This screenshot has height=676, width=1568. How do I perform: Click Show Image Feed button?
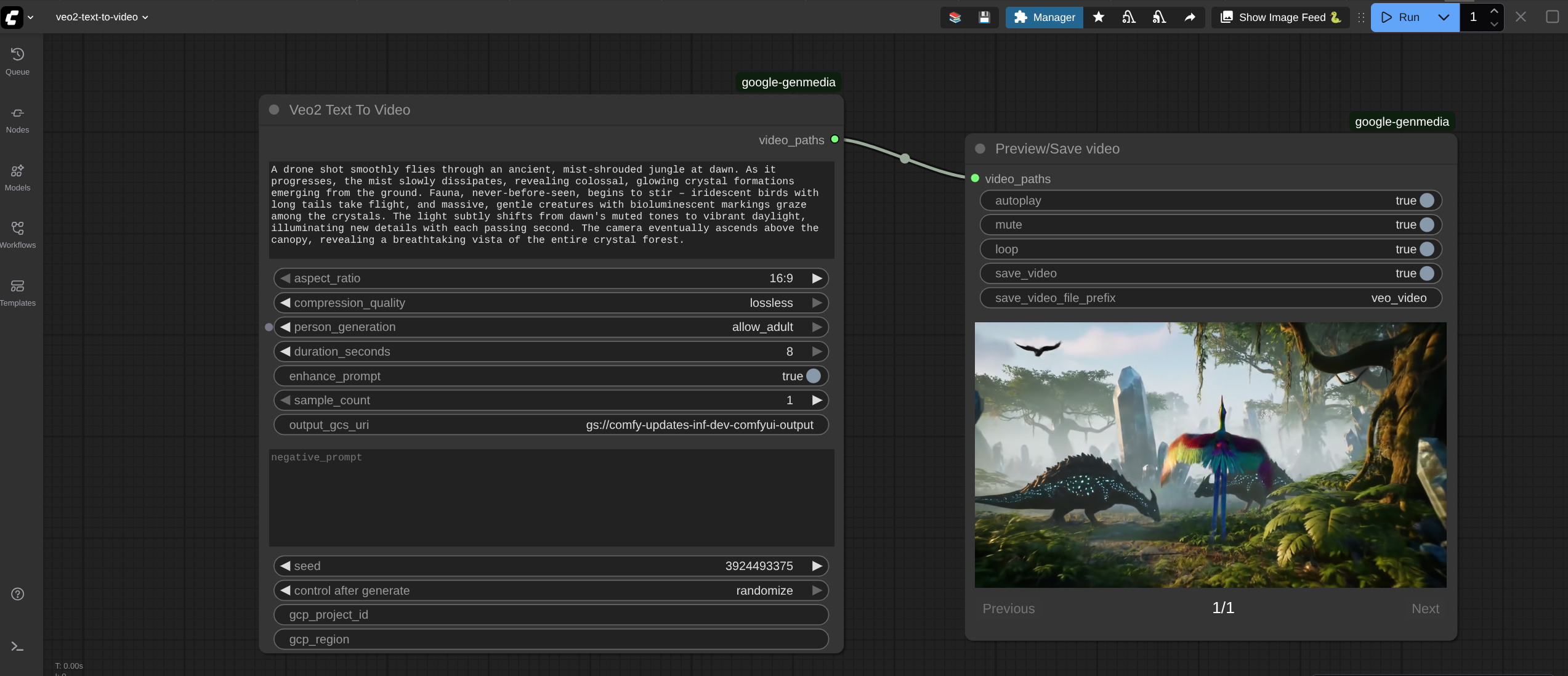point(1280,17)
